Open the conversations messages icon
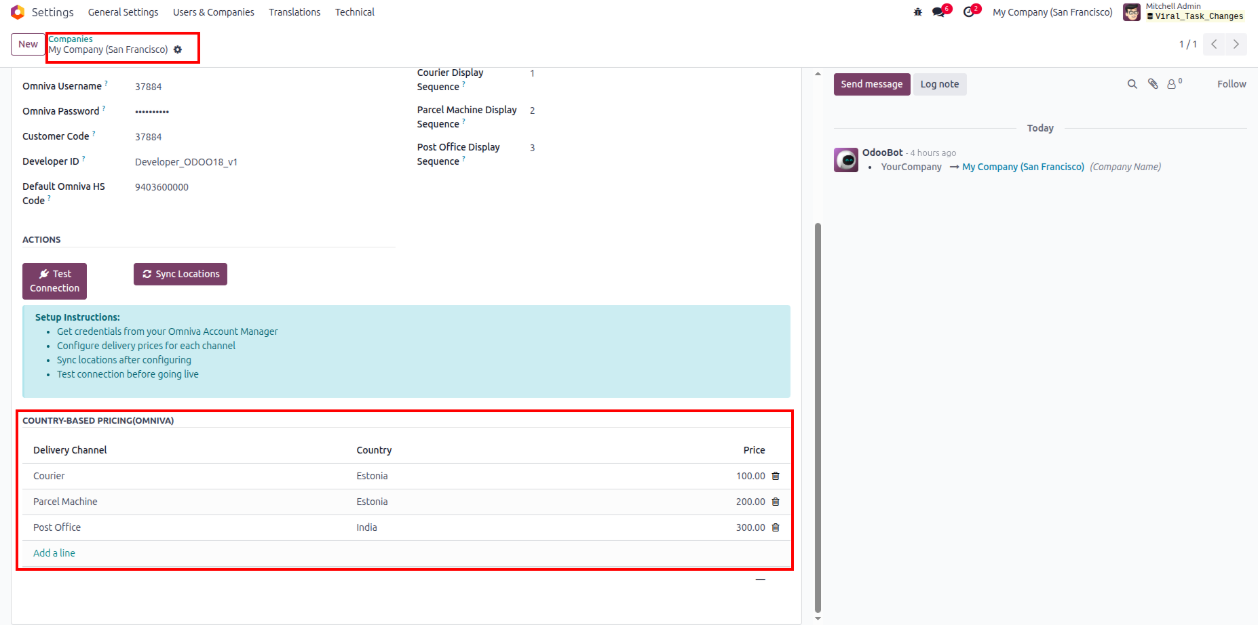Screen dimensions: 1258x625 (x=940, y=12)
